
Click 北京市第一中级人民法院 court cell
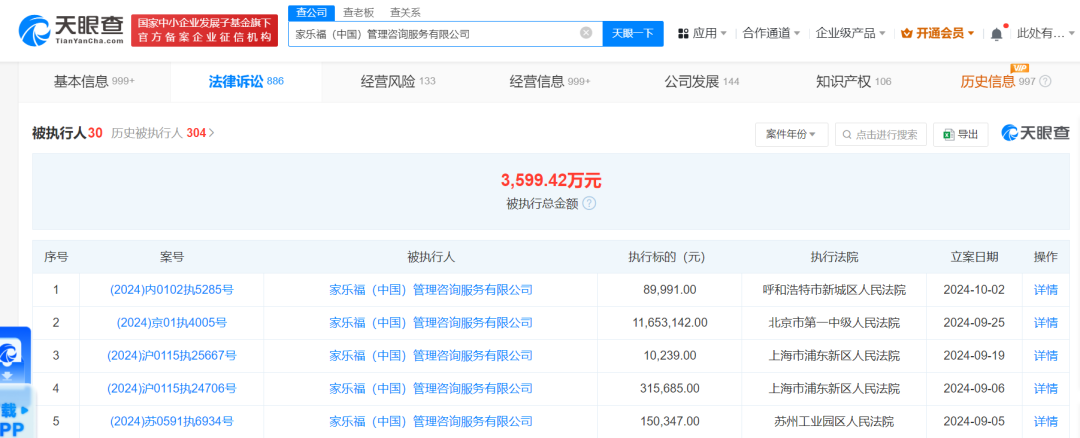coord(834,322)
